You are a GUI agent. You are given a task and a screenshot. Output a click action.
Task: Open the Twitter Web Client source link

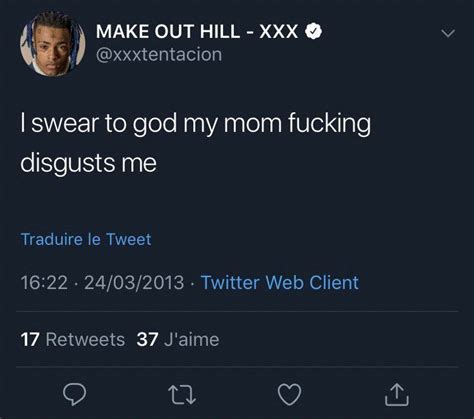click(x=280, y=283)
